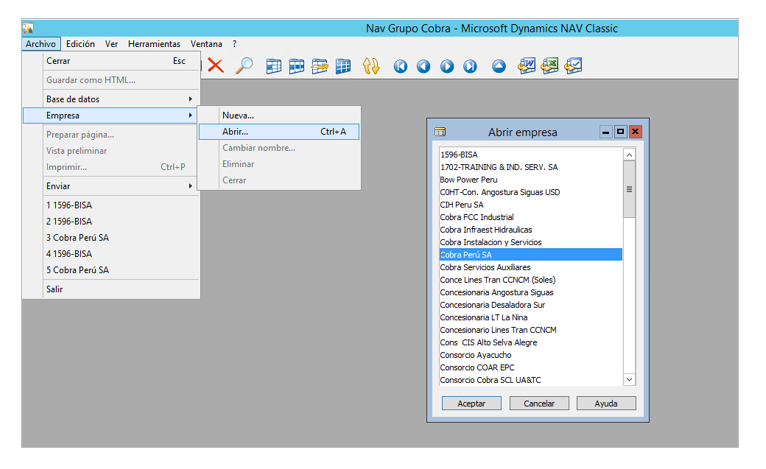Expand the Base de datos submenu
This screenshot has width=766, height=469.
point(111,99)
